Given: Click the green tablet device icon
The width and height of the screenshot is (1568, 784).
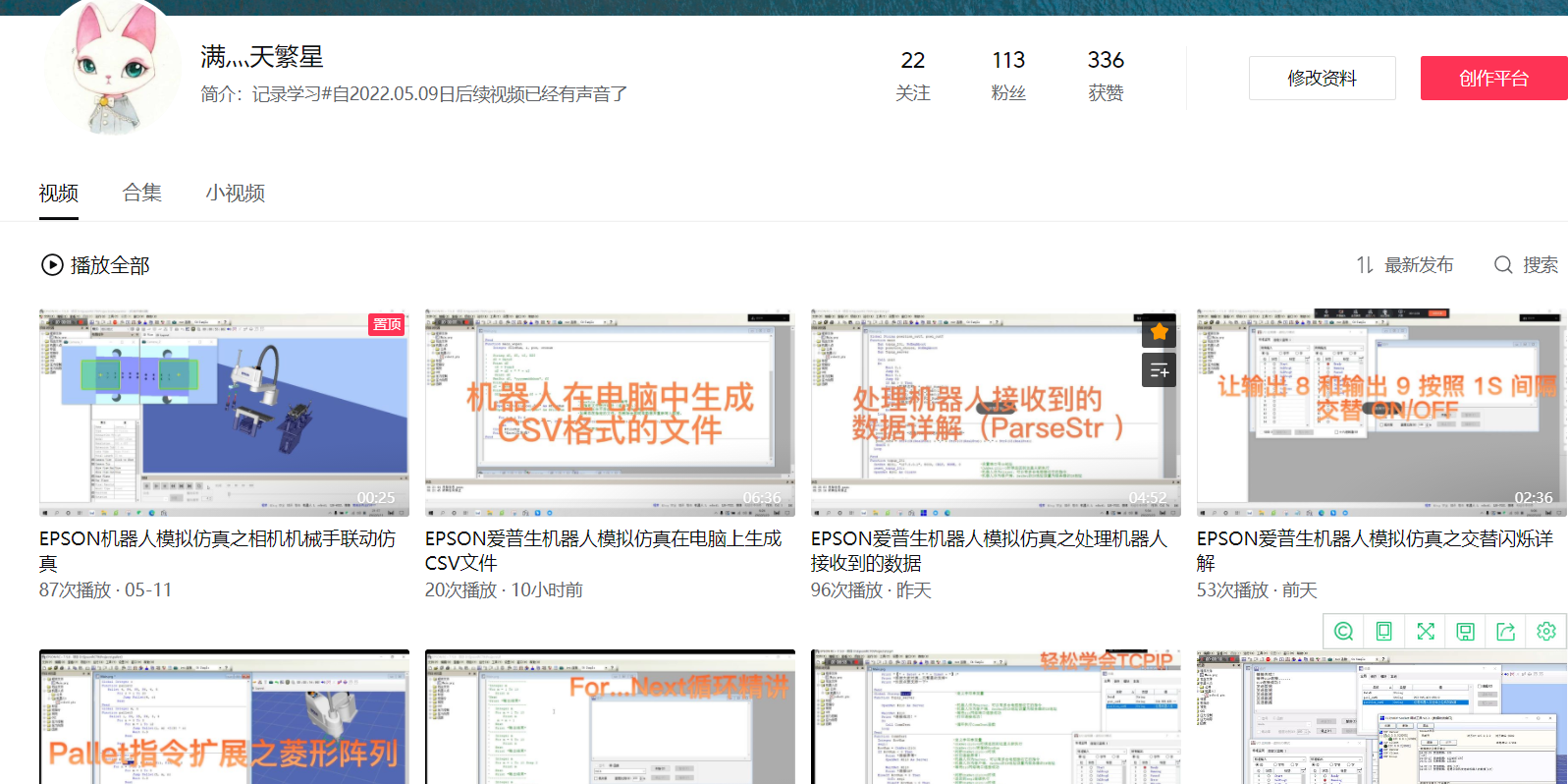Looking at the screenshot, I should (x=1383, y=632).
